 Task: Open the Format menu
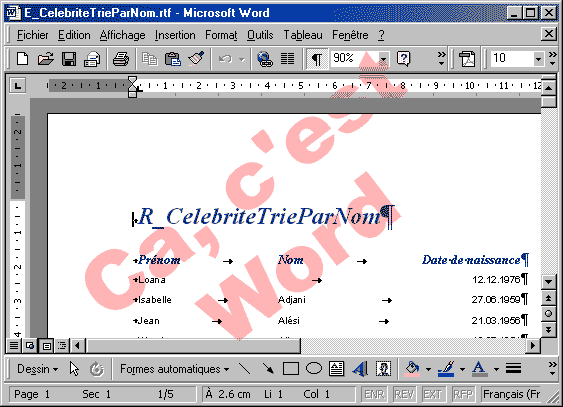click(x=221, y=35)
